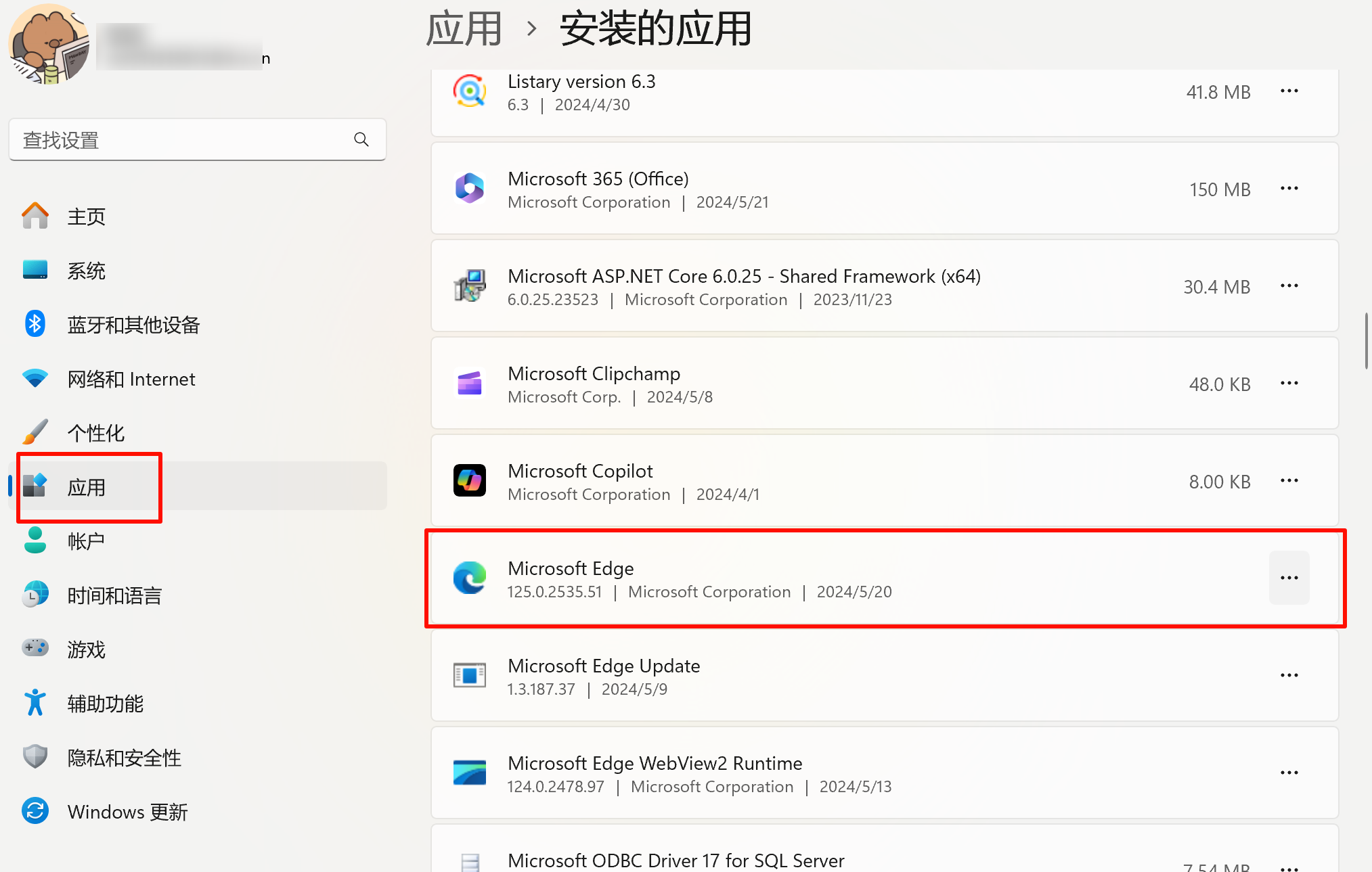1372x872 pixels.
Task: Open three-dot menu for Edge Update
Action: (1289, 676)
